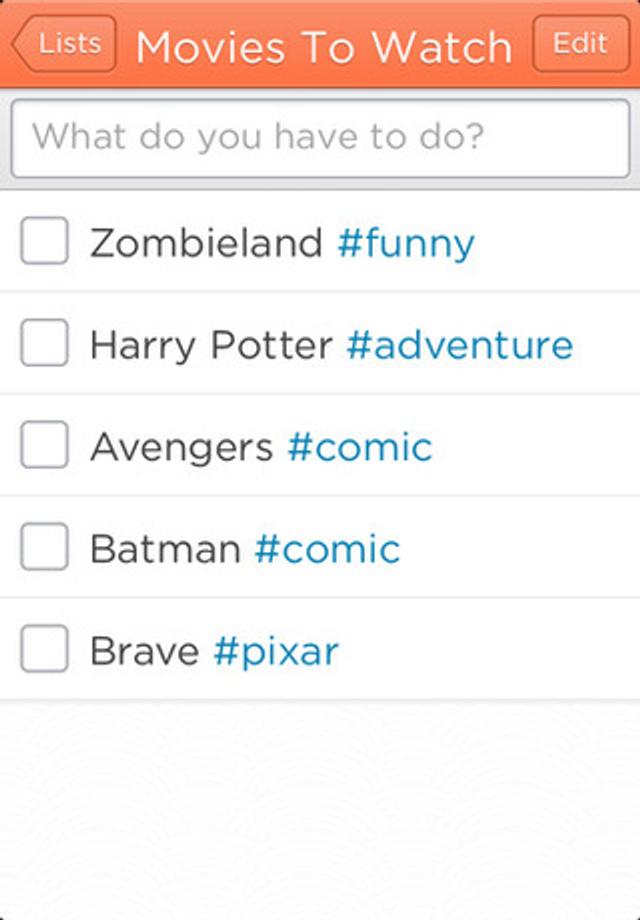Tap the Edit button
This screenshot has width=640, height=920.
pyautogui.click(x=580, y=44)
